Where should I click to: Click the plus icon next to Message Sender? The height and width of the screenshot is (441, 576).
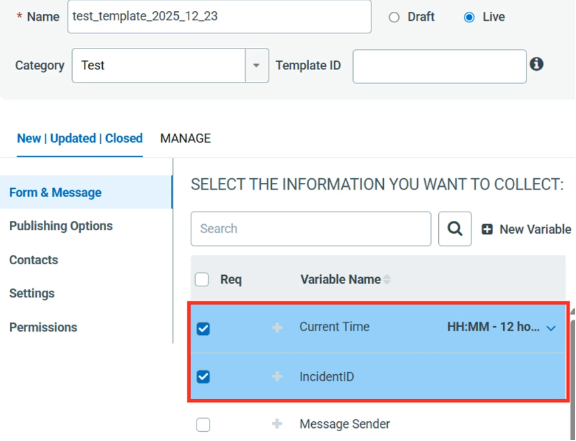tap(277, 424)
